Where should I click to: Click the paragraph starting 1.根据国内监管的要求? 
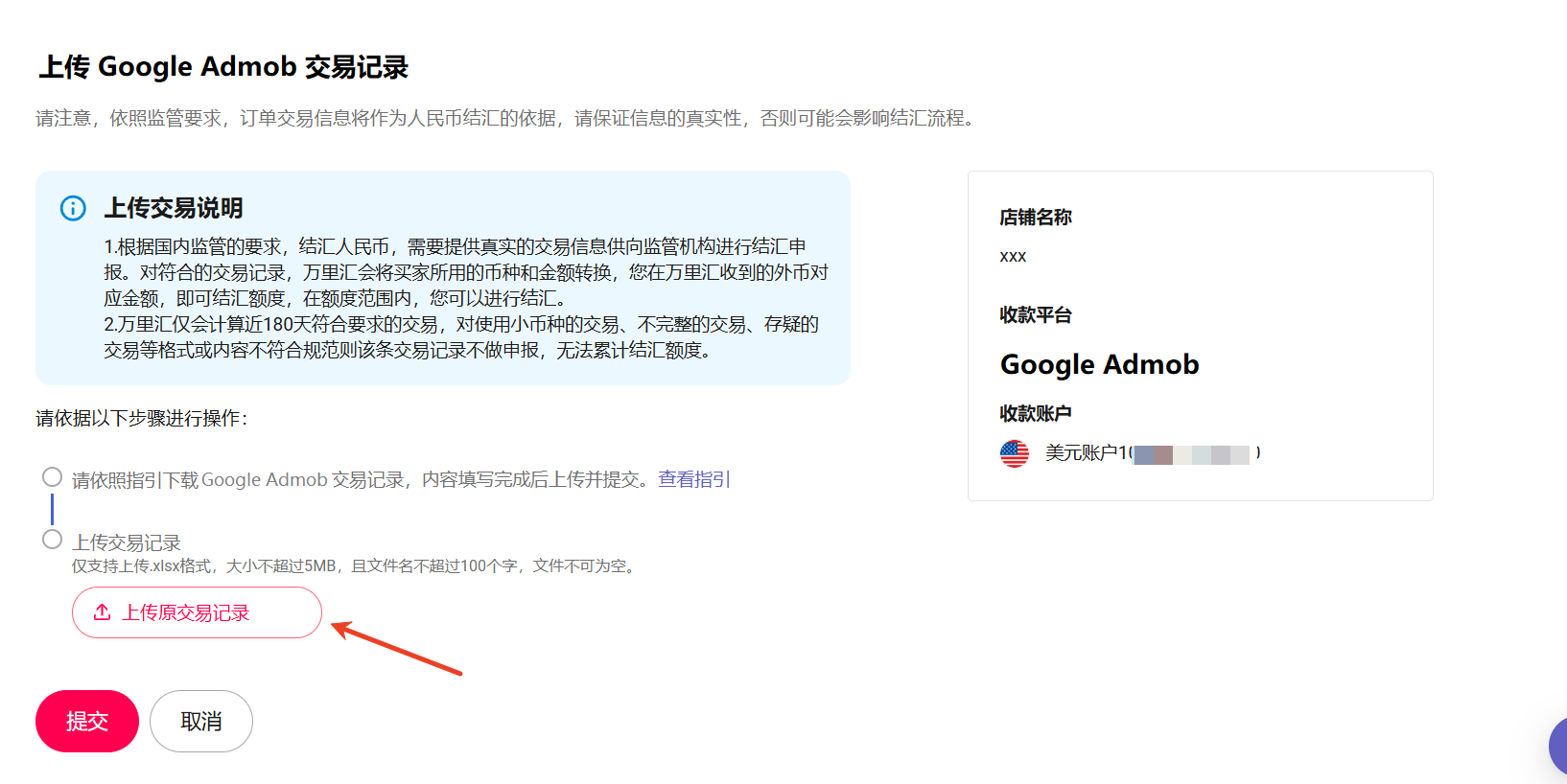(x=466, y=272)
